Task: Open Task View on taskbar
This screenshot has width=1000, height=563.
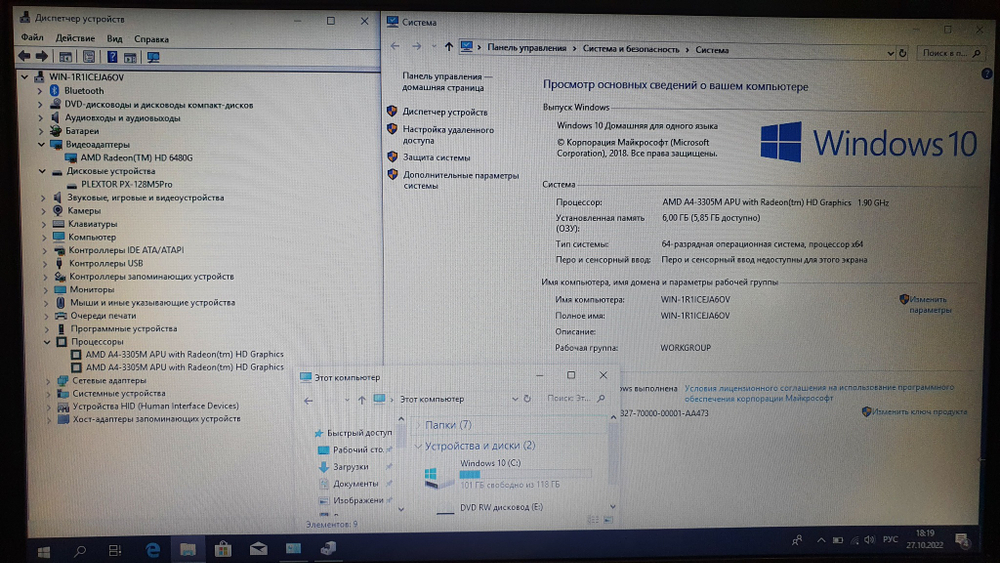Action: (x=115, y=550)
